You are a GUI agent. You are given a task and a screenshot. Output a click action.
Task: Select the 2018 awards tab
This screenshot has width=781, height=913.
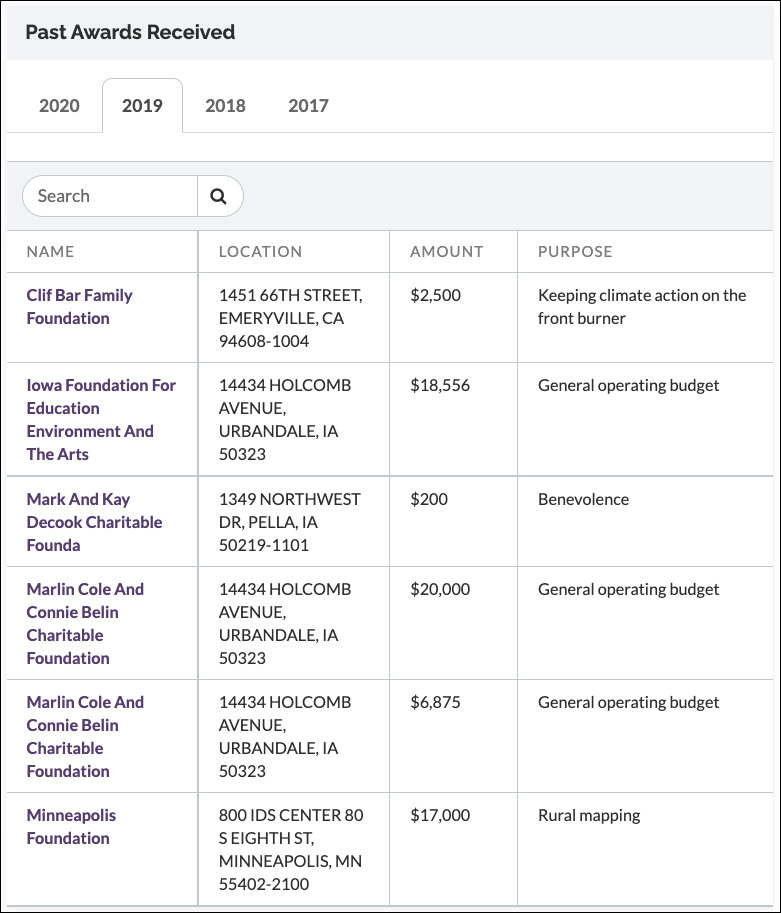pos(225,106)
